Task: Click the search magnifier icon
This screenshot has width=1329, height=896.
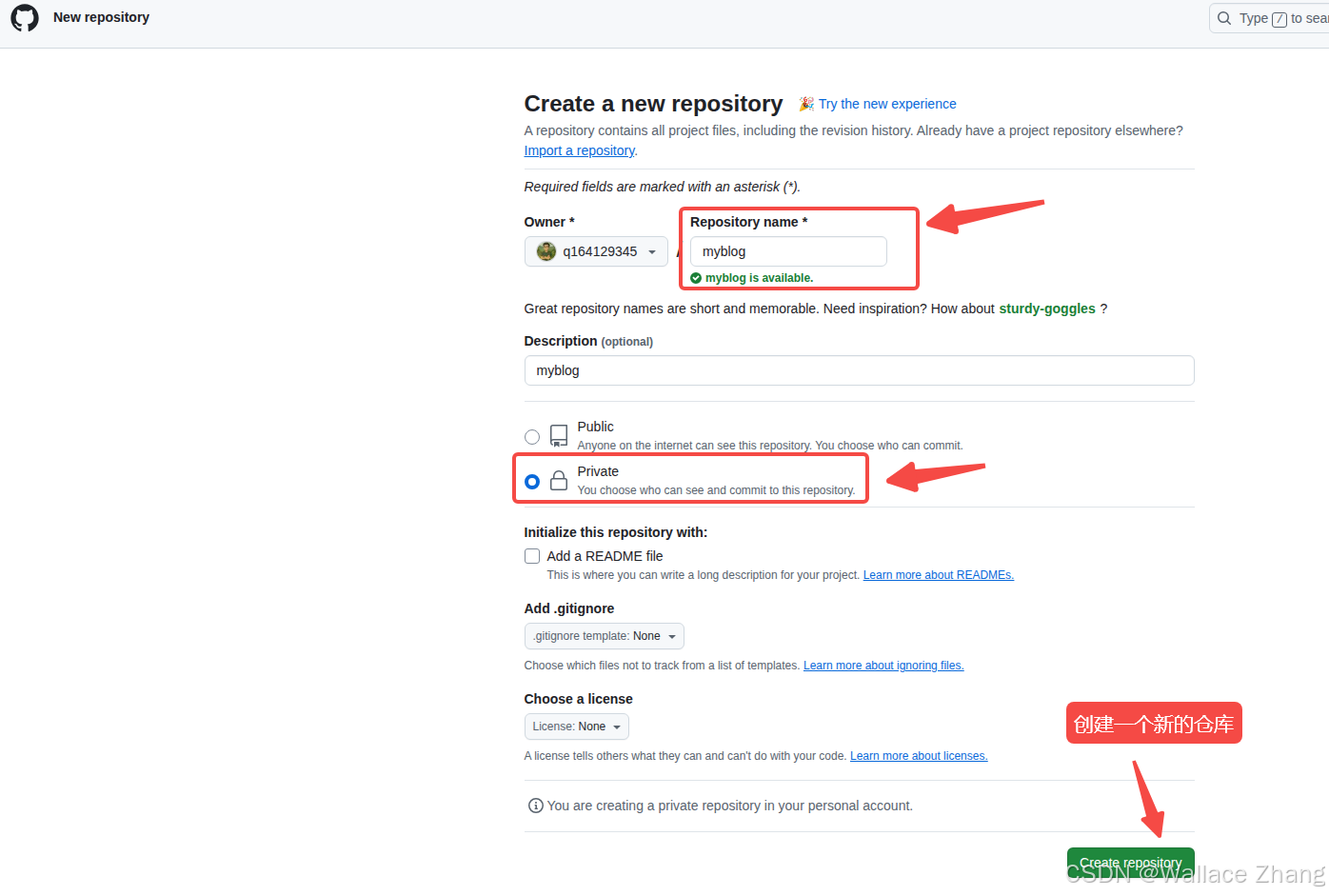Action: pyautogui.click(x=1224, y=18)
